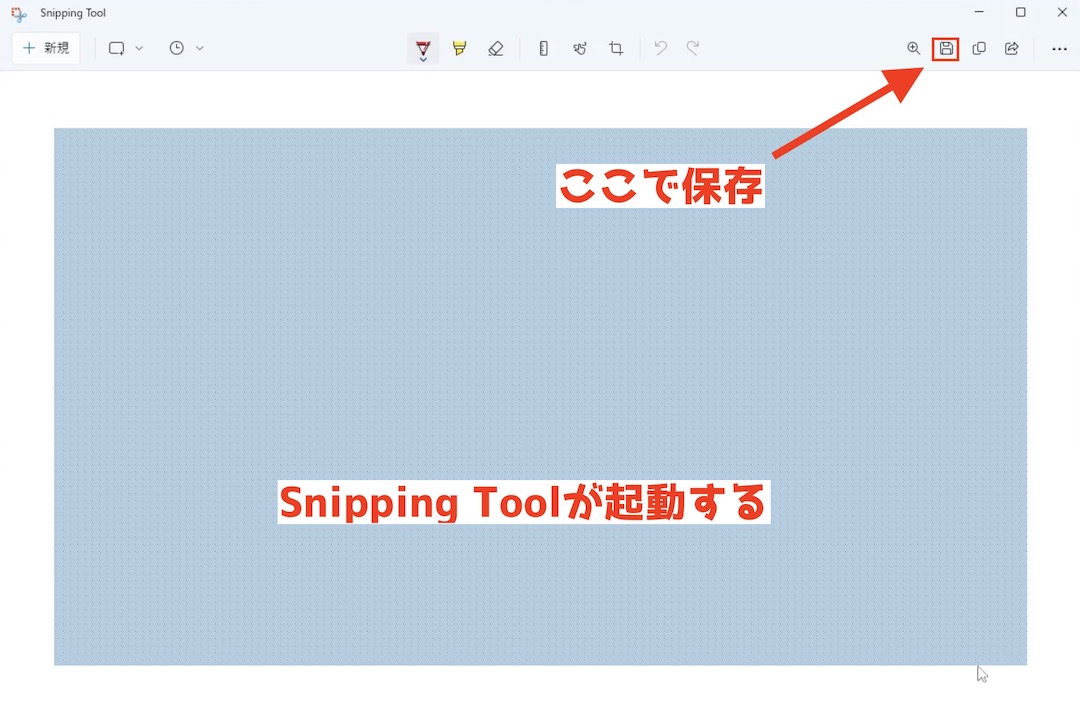Open the see-more ellipsis menu
This screenshot has width=1080, height=717.
[x=1059, y=48]
